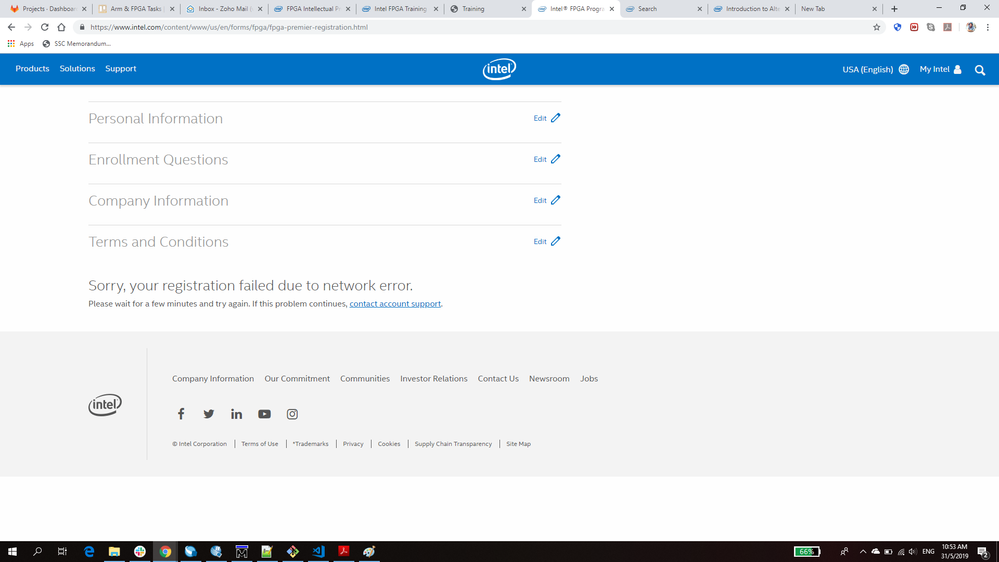The image size is (999, 562).
Task: Open the Chrome three-dot menu
Action: [x=988, y=27]
